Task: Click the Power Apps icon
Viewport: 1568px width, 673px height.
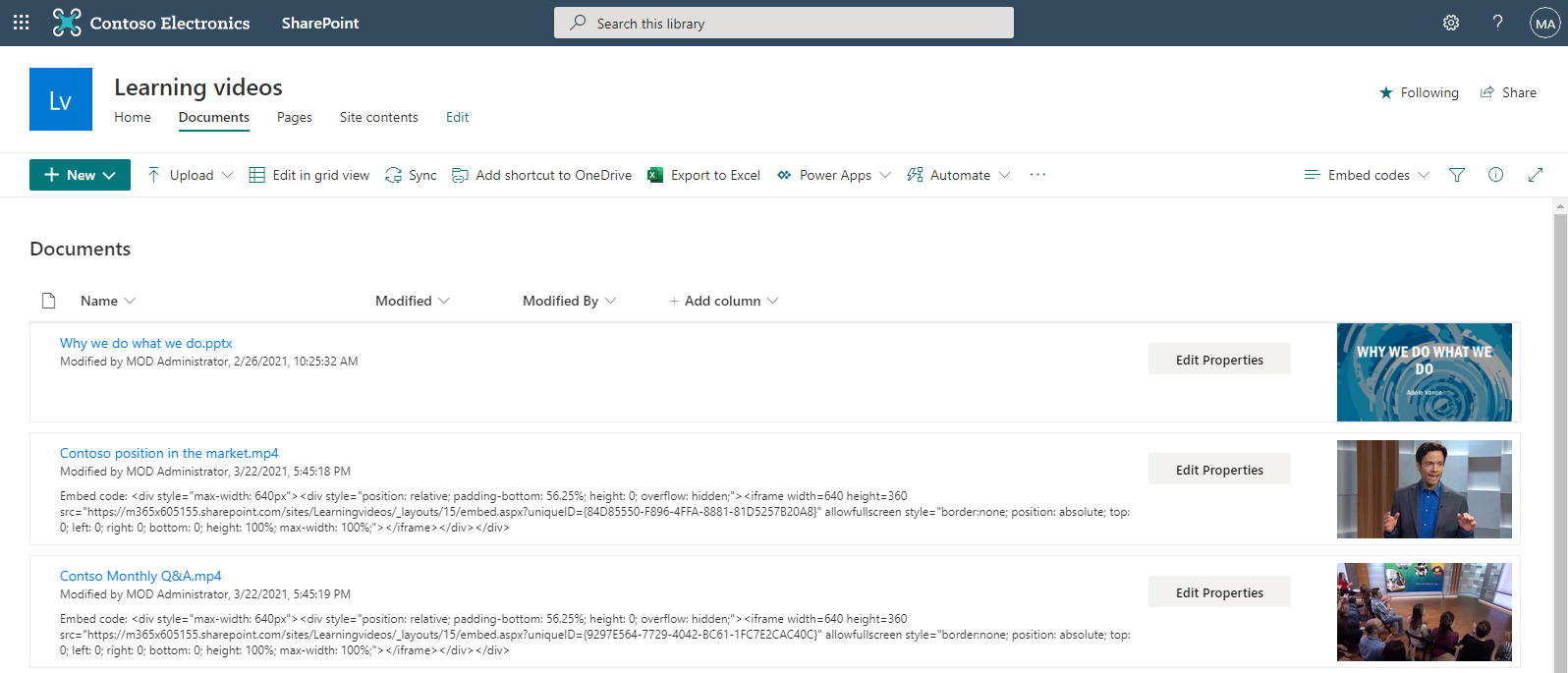Action: (784, 175)
